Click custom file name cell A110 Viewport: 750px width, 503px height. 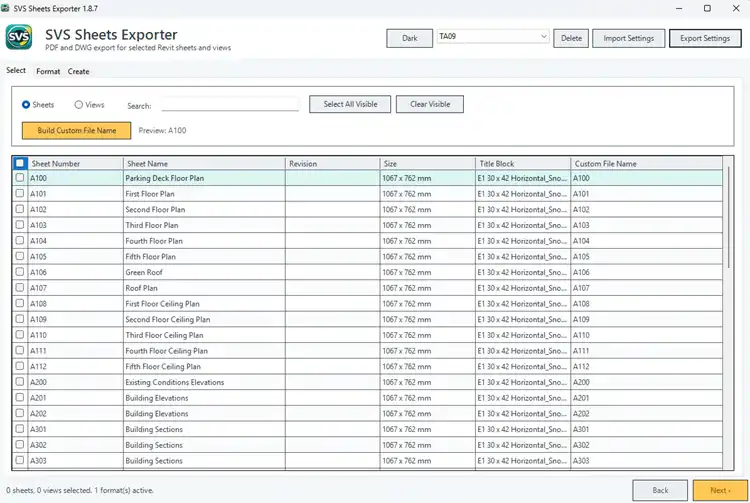[x=646, y=335]
